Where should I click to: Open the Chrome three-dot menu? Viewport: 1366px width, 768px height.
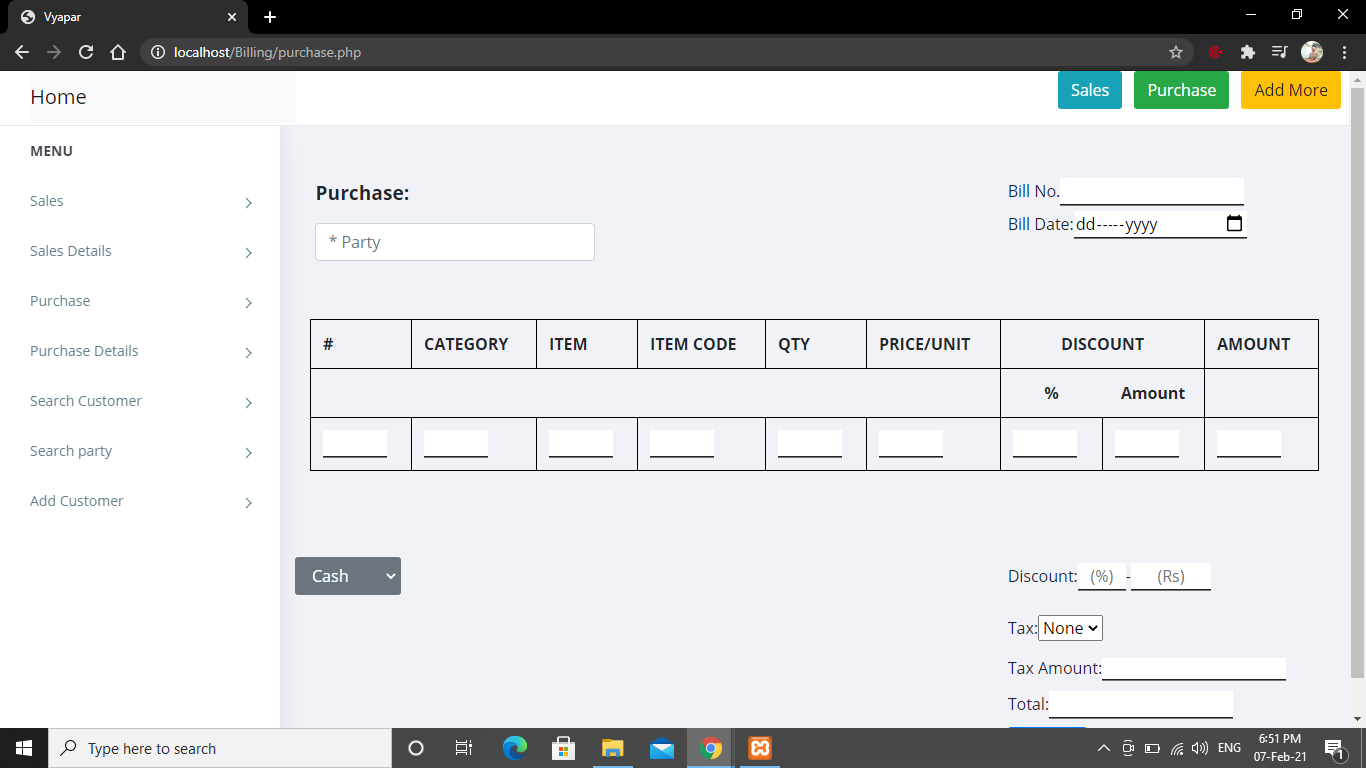(1345, 52)
